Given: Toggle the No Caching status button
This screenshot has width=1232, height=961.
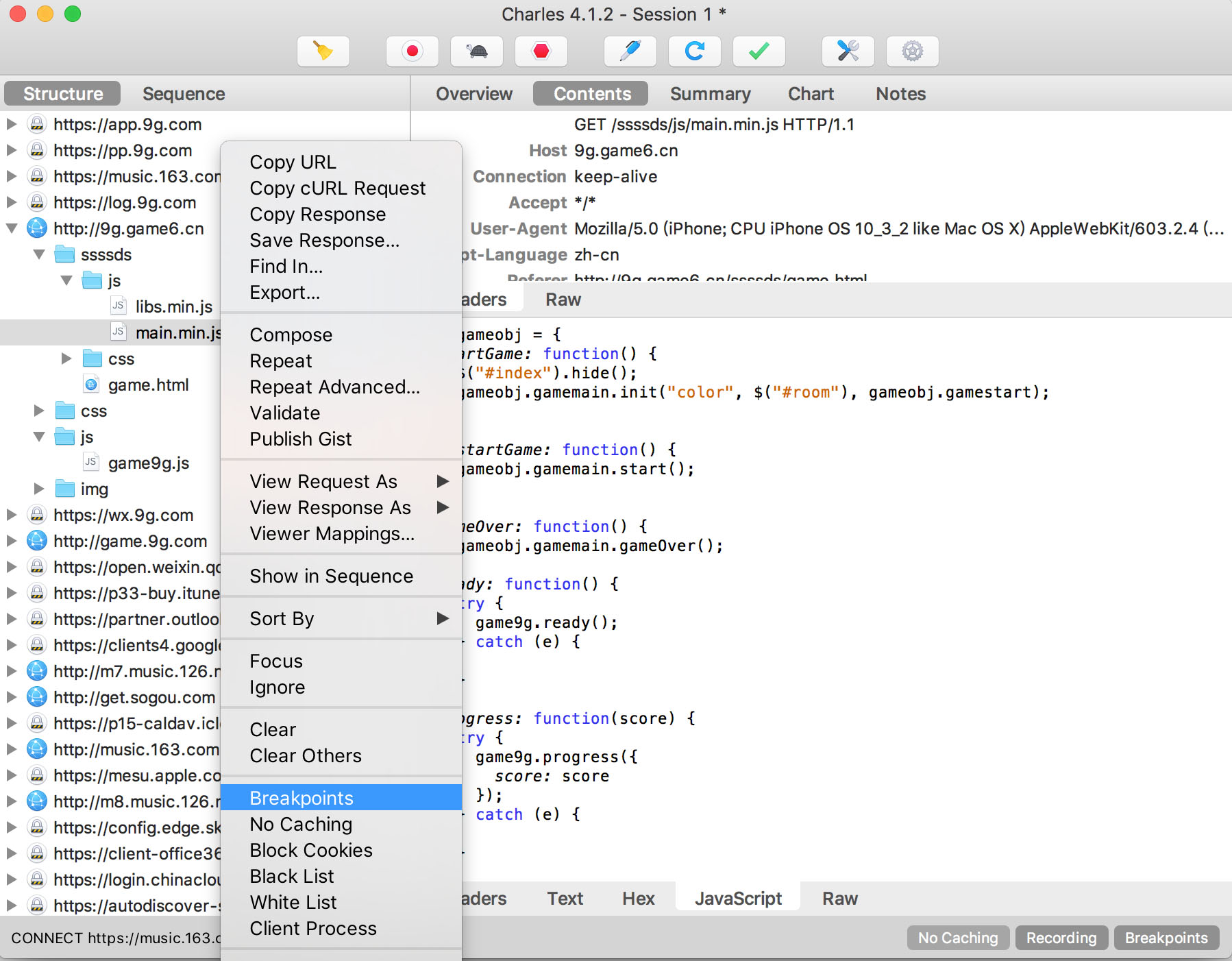Looking at the screenshot, I should pos(957,938).
